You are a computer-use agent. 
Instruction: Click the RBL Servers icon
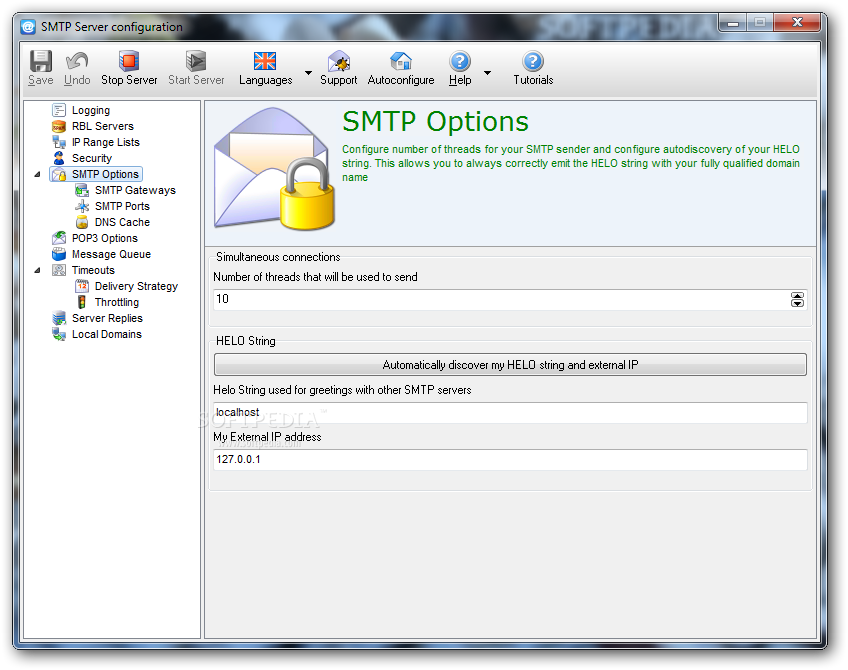click(x=59, y=127)
